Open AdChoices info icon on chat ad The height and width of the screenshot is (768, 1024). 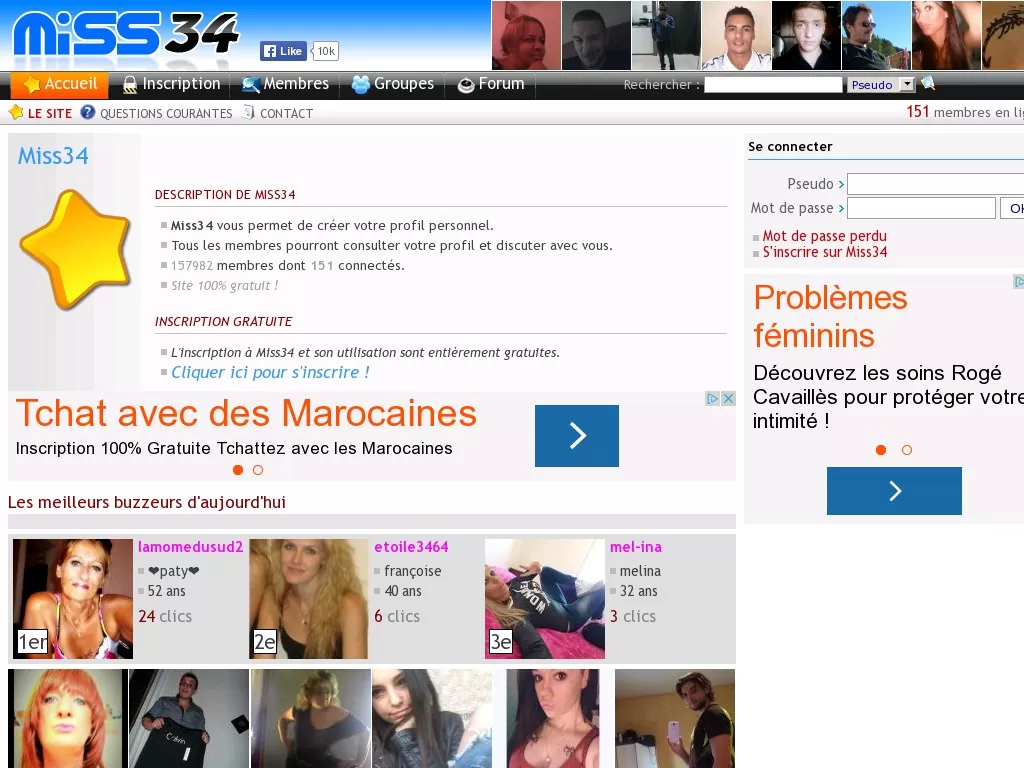713,398
